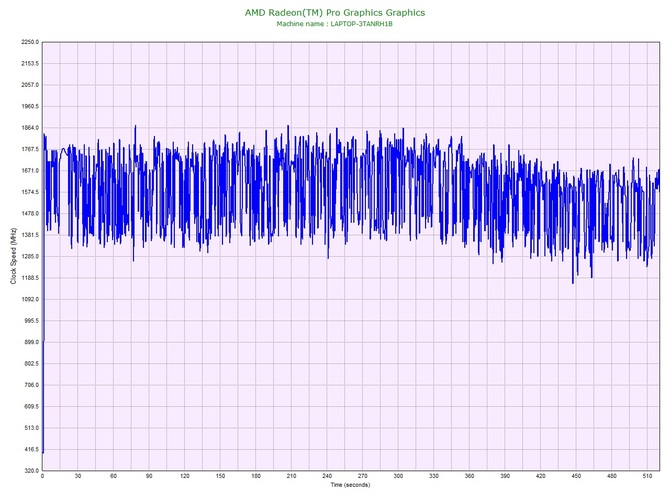This screenshot has width=670, height=502.
Task: Click the 1864.0 y-axis value
Action: coord(30,128)
